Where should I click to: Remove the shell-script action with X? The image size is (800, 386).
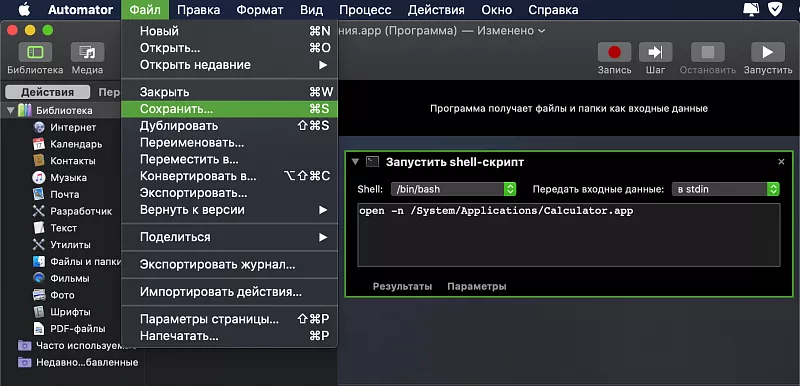tap(781, 162)
